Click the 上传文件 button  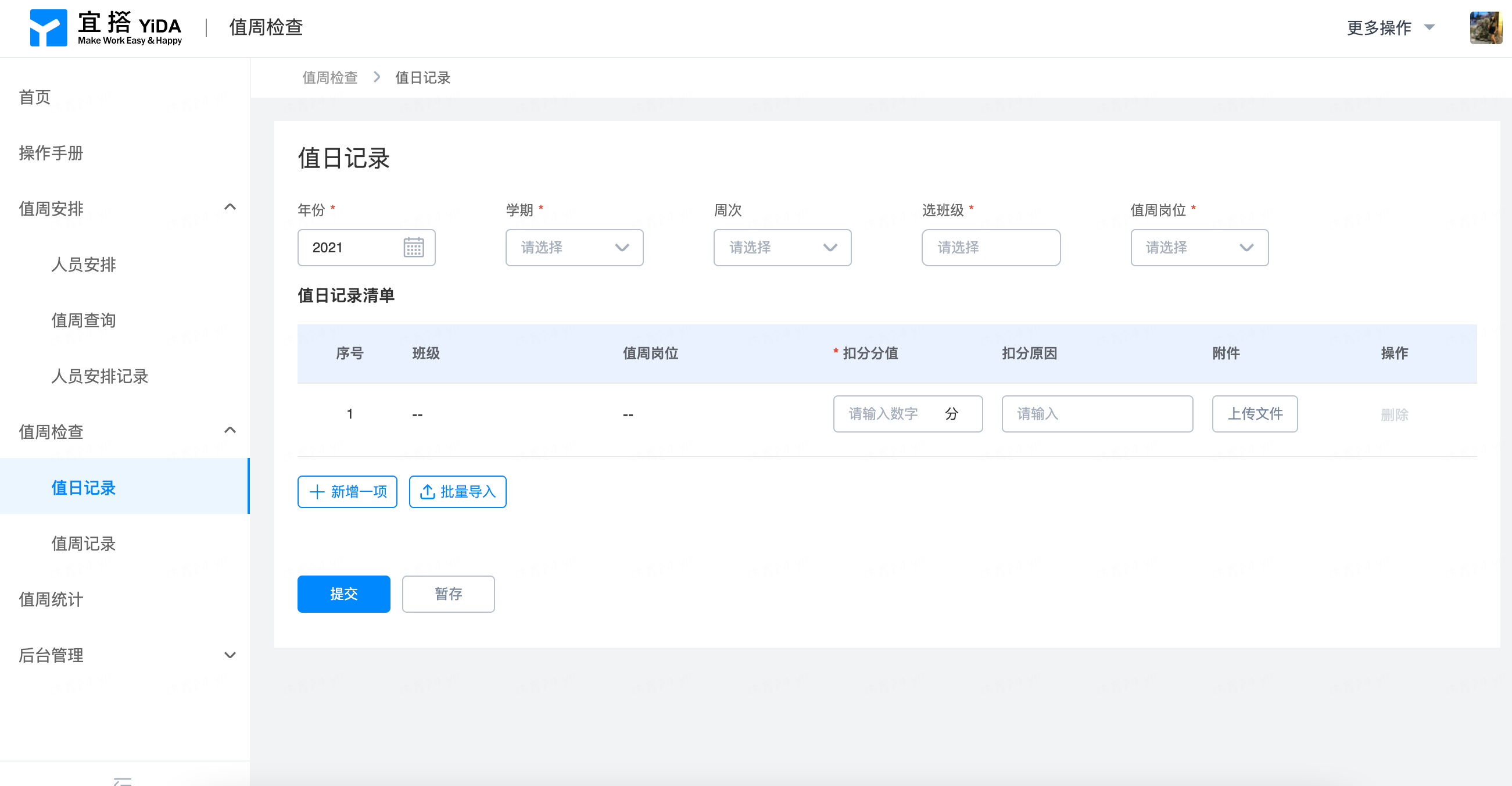(1255, 413)
